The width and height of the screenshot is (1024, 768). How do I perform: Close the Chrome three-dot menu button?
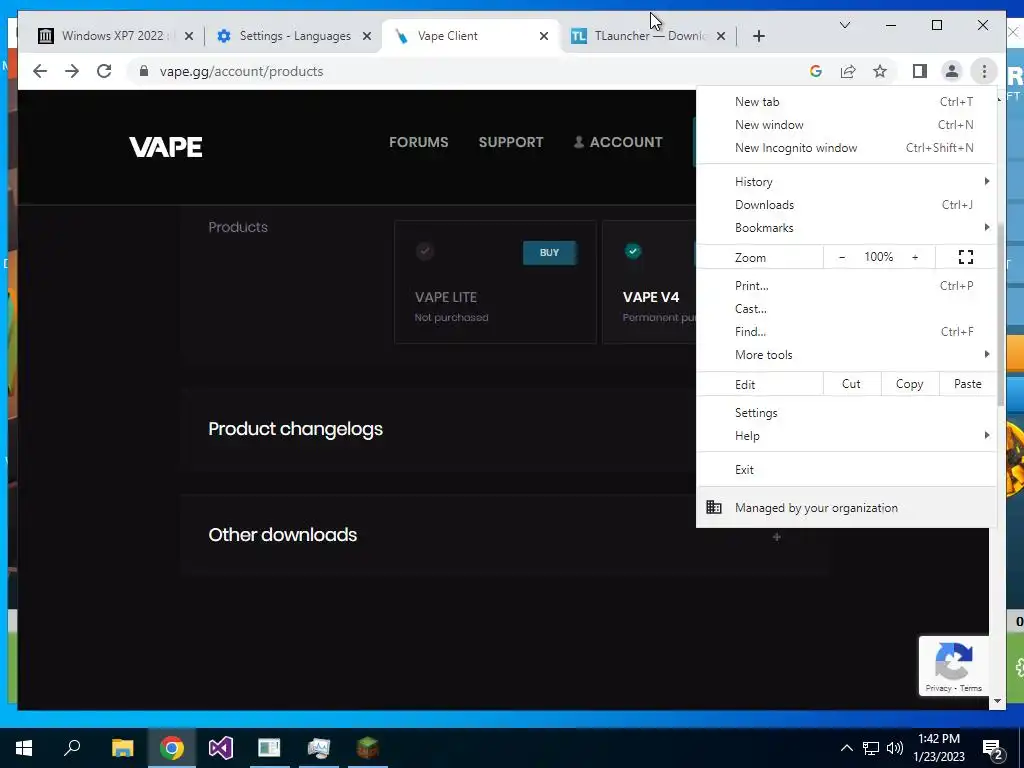click(984, 71)
